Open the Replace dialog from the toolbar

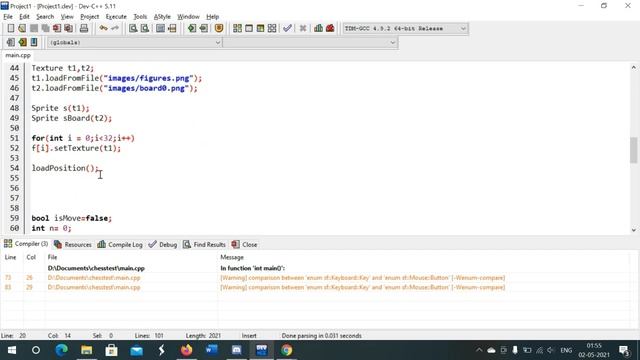(x=144, y=28)
